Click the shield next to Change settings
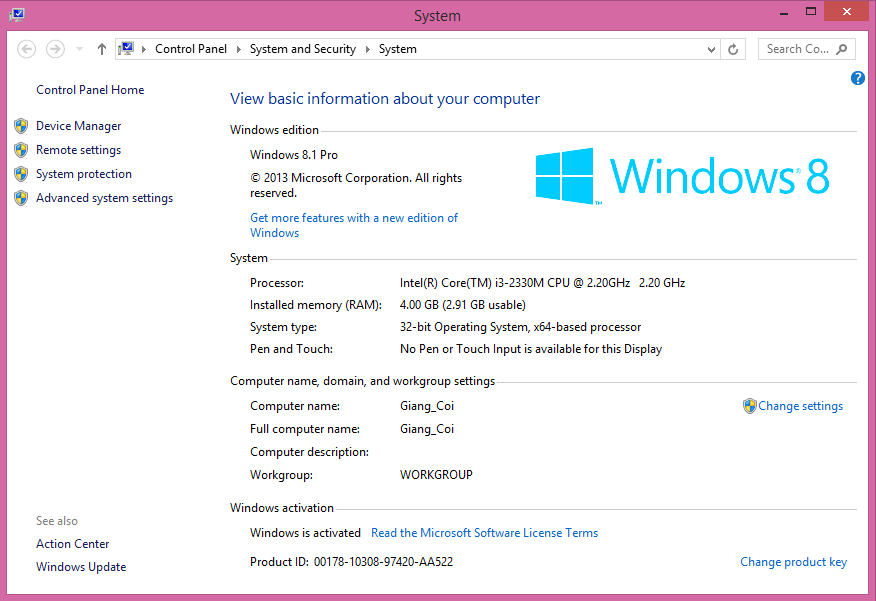 [x=750, y=406]
